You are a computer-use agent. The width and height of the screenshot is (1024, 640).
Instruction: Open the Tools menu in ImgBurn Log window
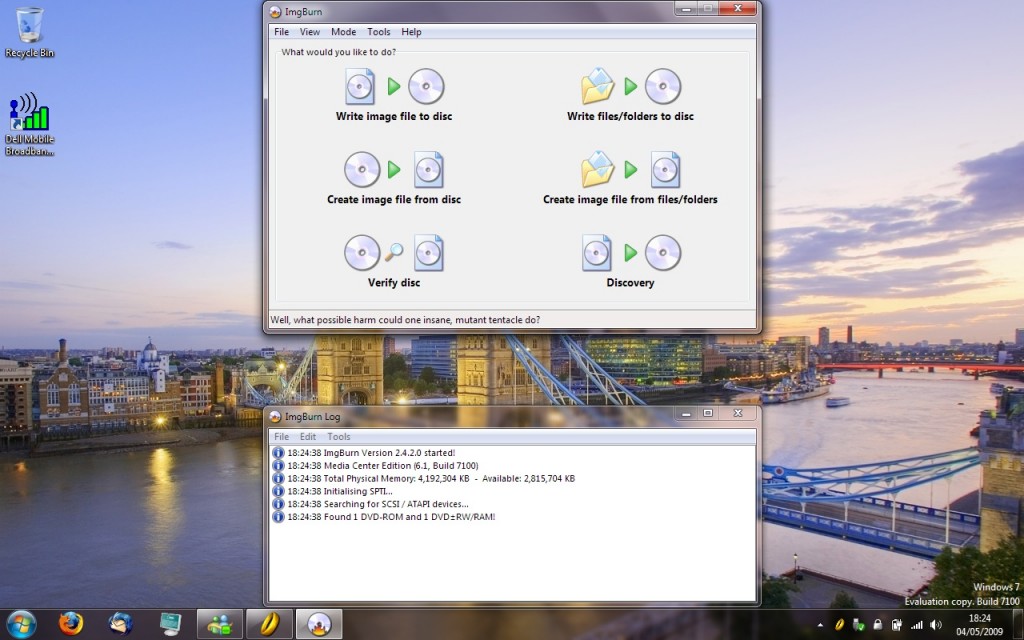coord(338,437)
